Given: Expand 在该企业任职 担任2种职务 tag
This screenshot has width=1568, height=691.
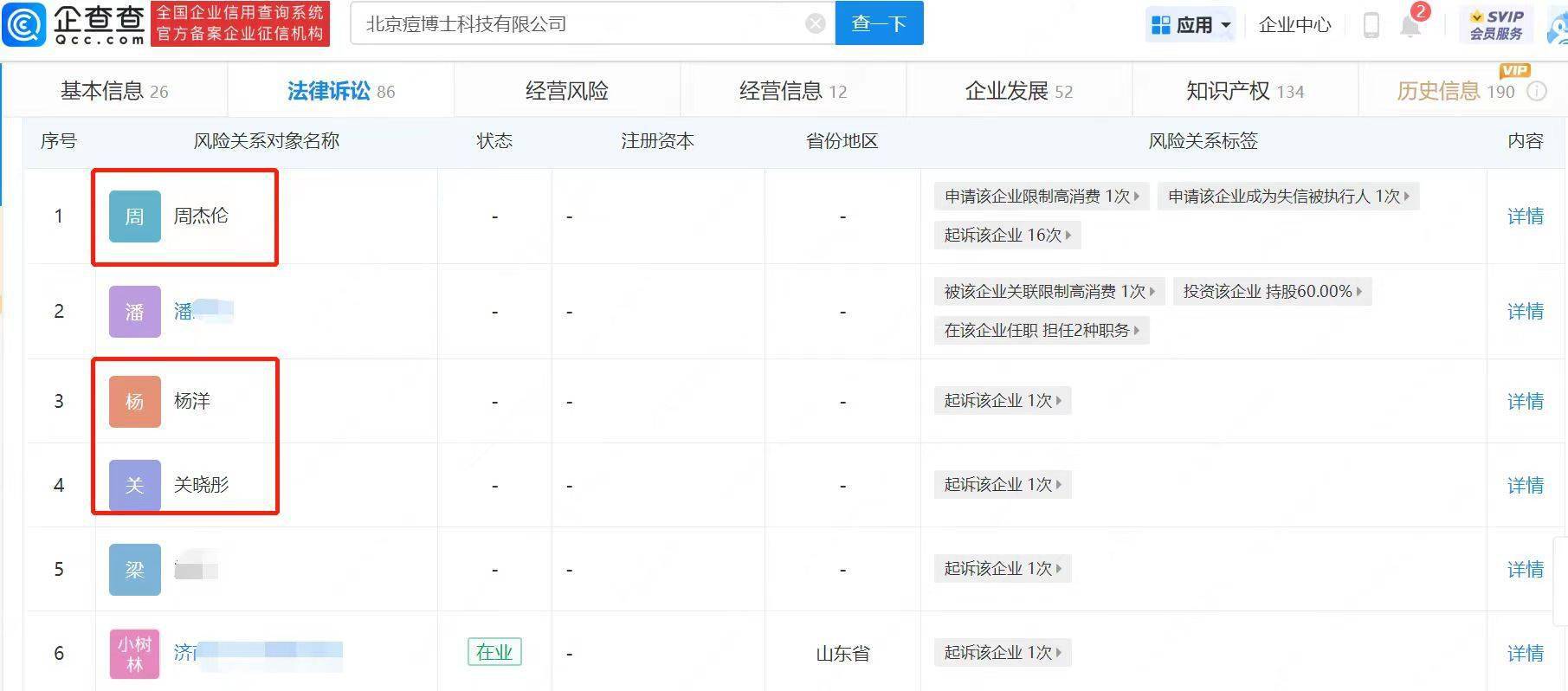Looking at the screenshot, I should tap(1041, 330).
